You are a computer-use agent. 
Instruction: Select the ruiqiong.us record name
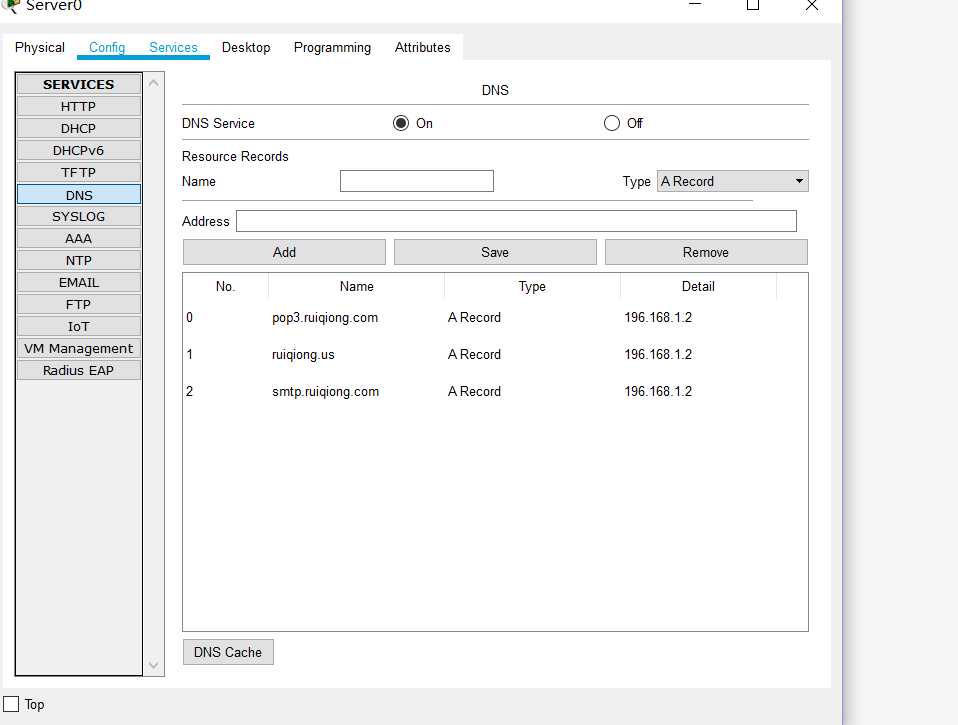303,355
